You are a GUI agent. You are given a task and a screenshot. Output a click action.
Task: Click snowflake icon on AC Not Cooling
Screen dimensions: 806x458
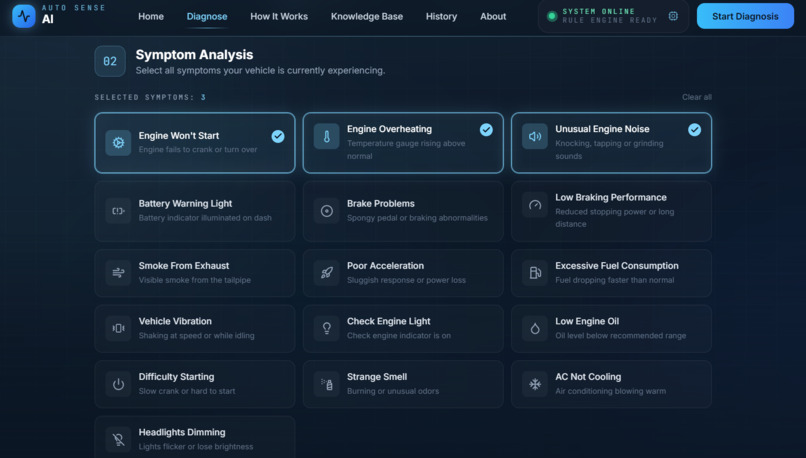pyautogui.click(x=535, y=384)
